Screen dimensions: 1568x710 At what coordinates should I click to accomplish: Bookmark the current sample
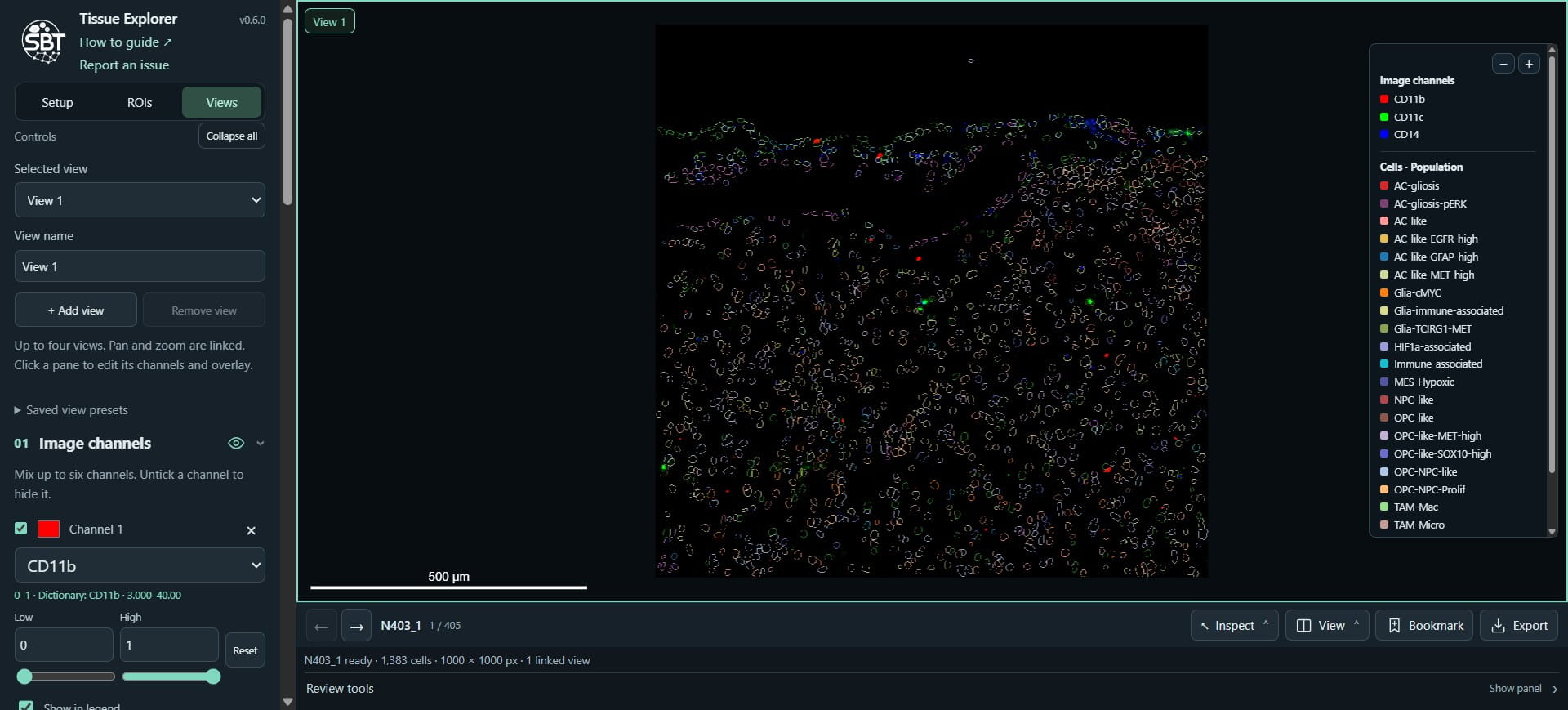[x=1424, y=625]
